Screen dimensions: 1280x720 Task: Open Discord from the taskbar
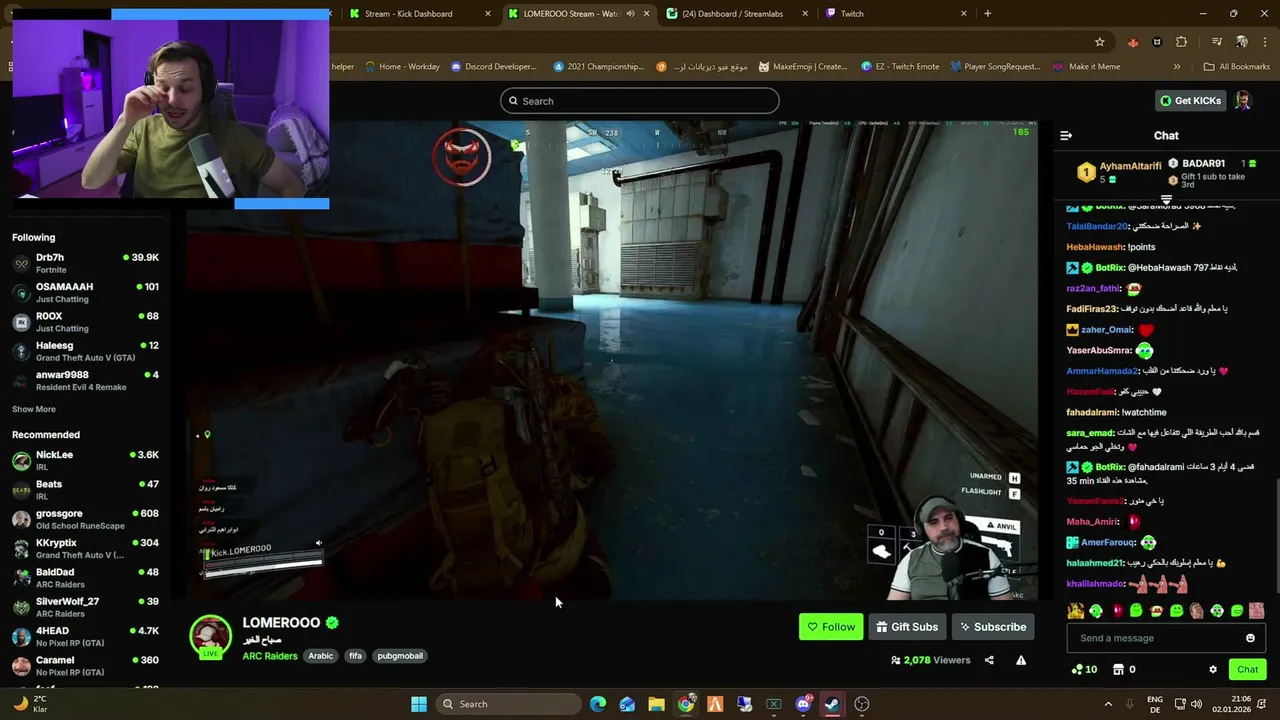(803, 704)
